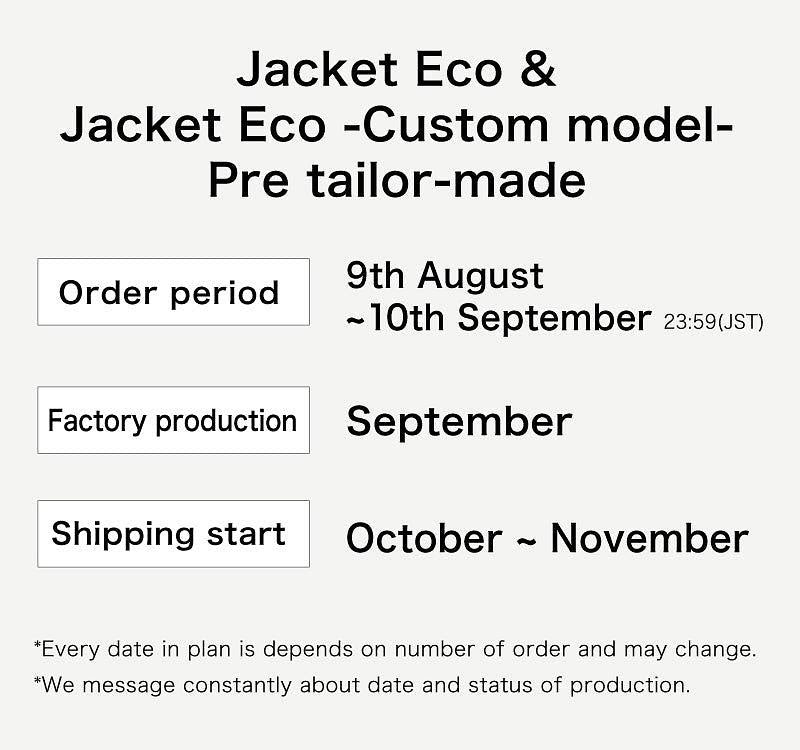The image size is (800, 750).
Task: Click the September production month text
Action: coord(459,422)
